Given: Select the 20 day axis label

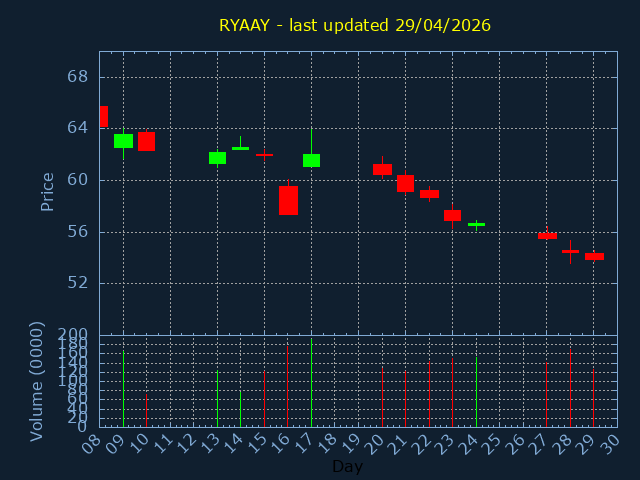Looking at the screenshot, I should 375,443.
